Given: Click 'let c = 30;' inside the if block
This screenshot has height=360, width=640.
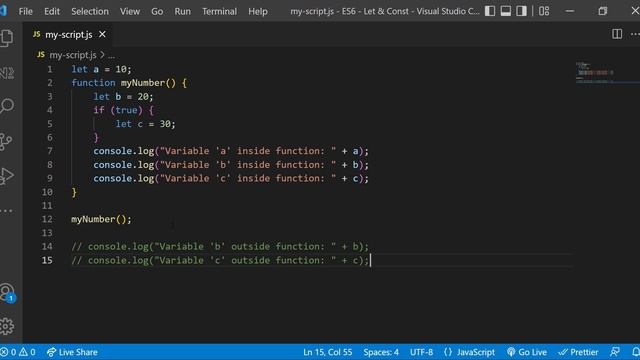Looking at the screenshot, I should 145,124.
